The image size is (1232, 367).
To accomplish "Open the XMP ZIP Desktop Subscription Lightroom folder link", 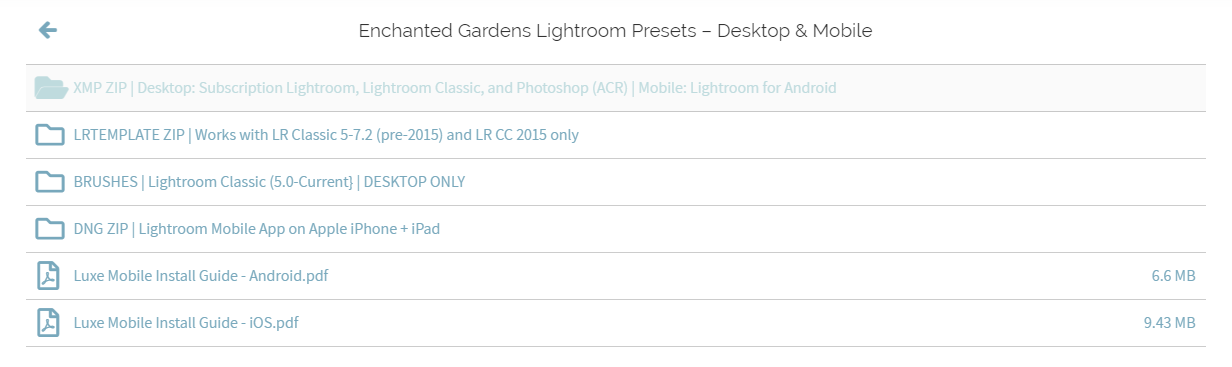I will [x=455, y=88].
